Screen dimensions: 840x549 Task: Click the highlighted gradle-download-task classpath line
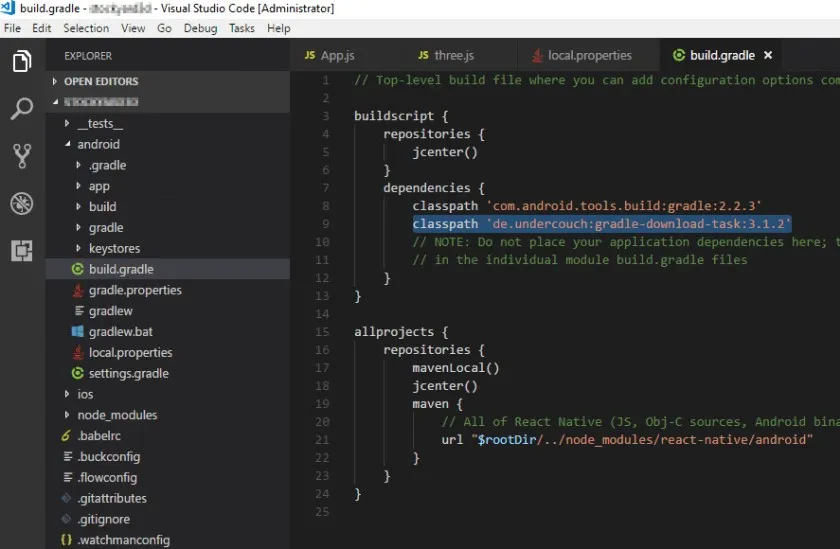pyautogui.click(x=602, y=224)
